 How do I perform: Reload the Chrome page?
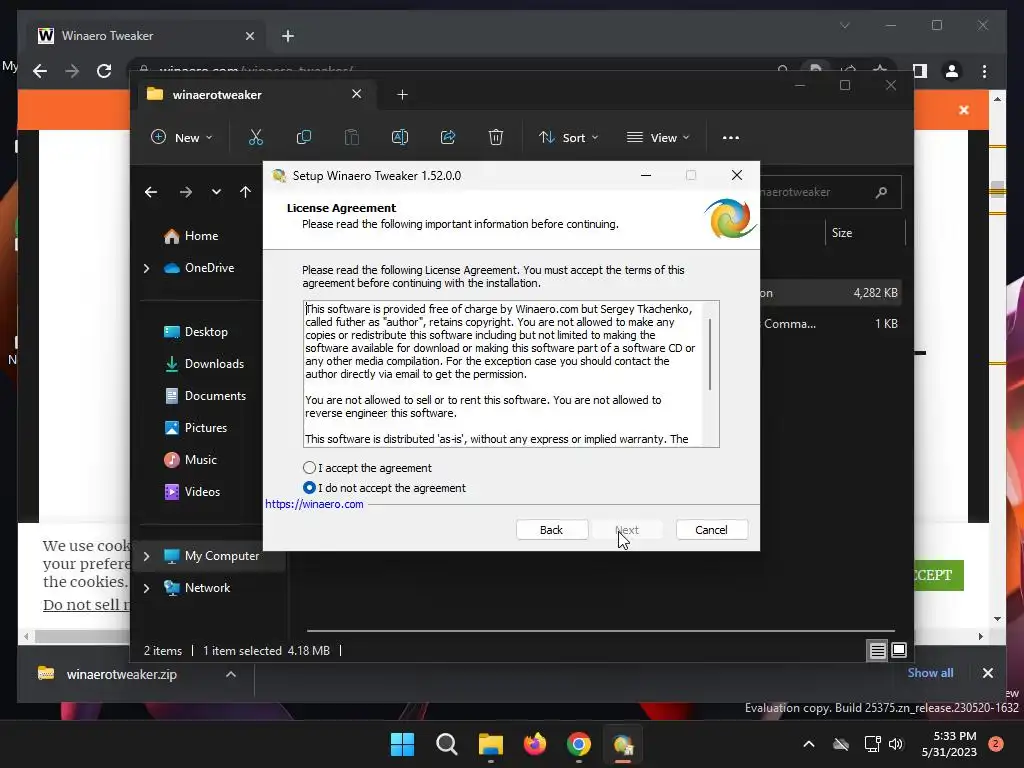tap(104, 71)
